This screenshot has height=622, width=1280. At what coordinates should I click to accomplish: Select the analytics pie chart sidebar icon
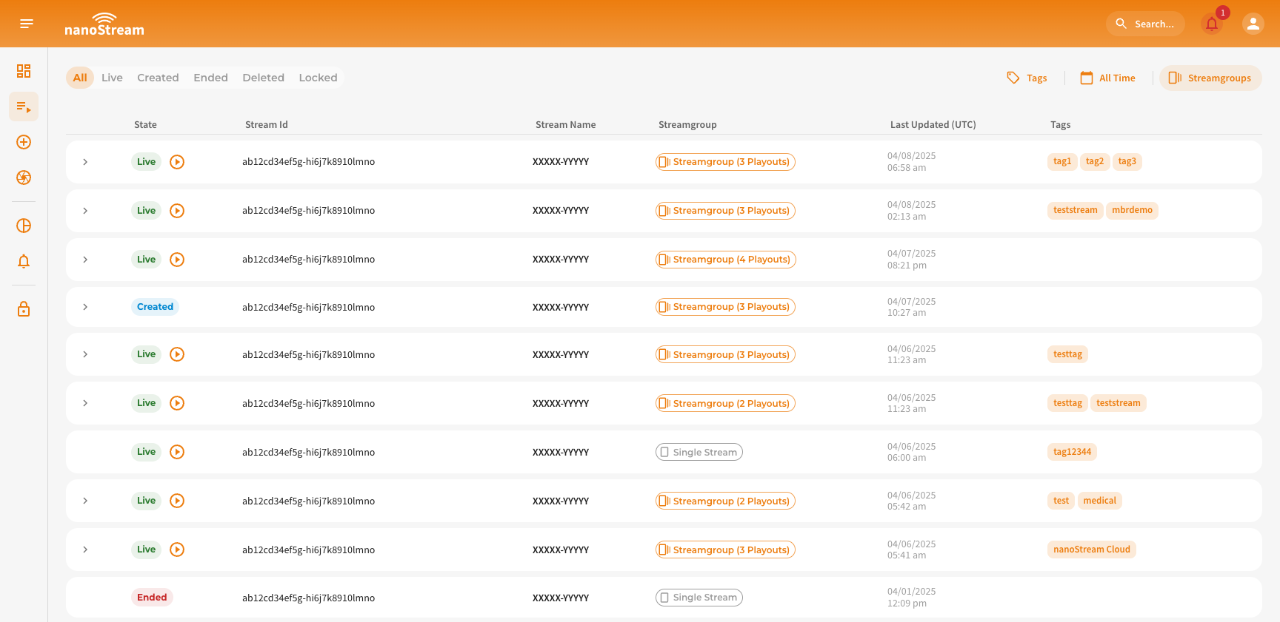coord(23,225)
